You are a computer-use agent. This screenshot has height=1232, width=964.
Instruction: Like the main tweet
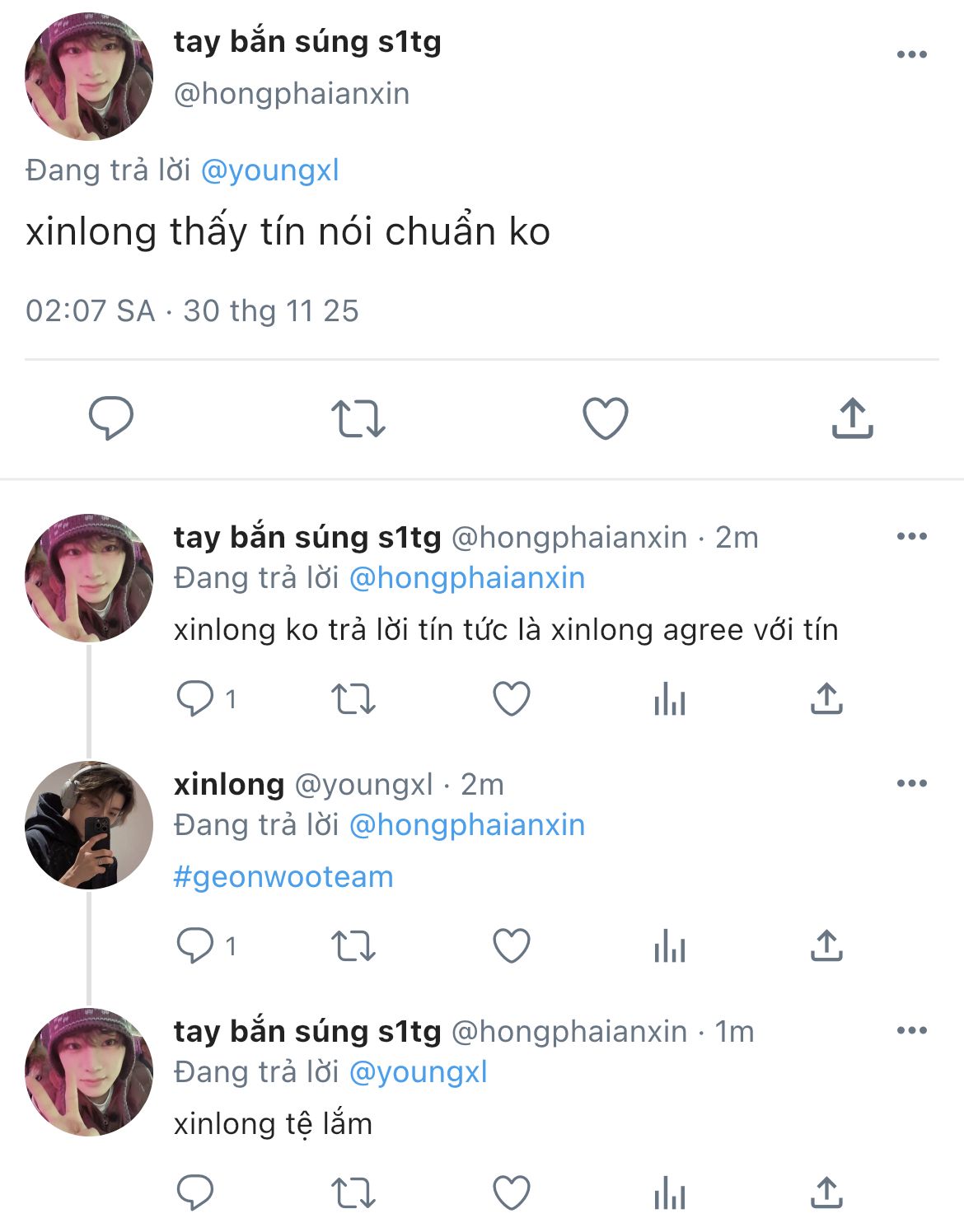tap(606, 418)
